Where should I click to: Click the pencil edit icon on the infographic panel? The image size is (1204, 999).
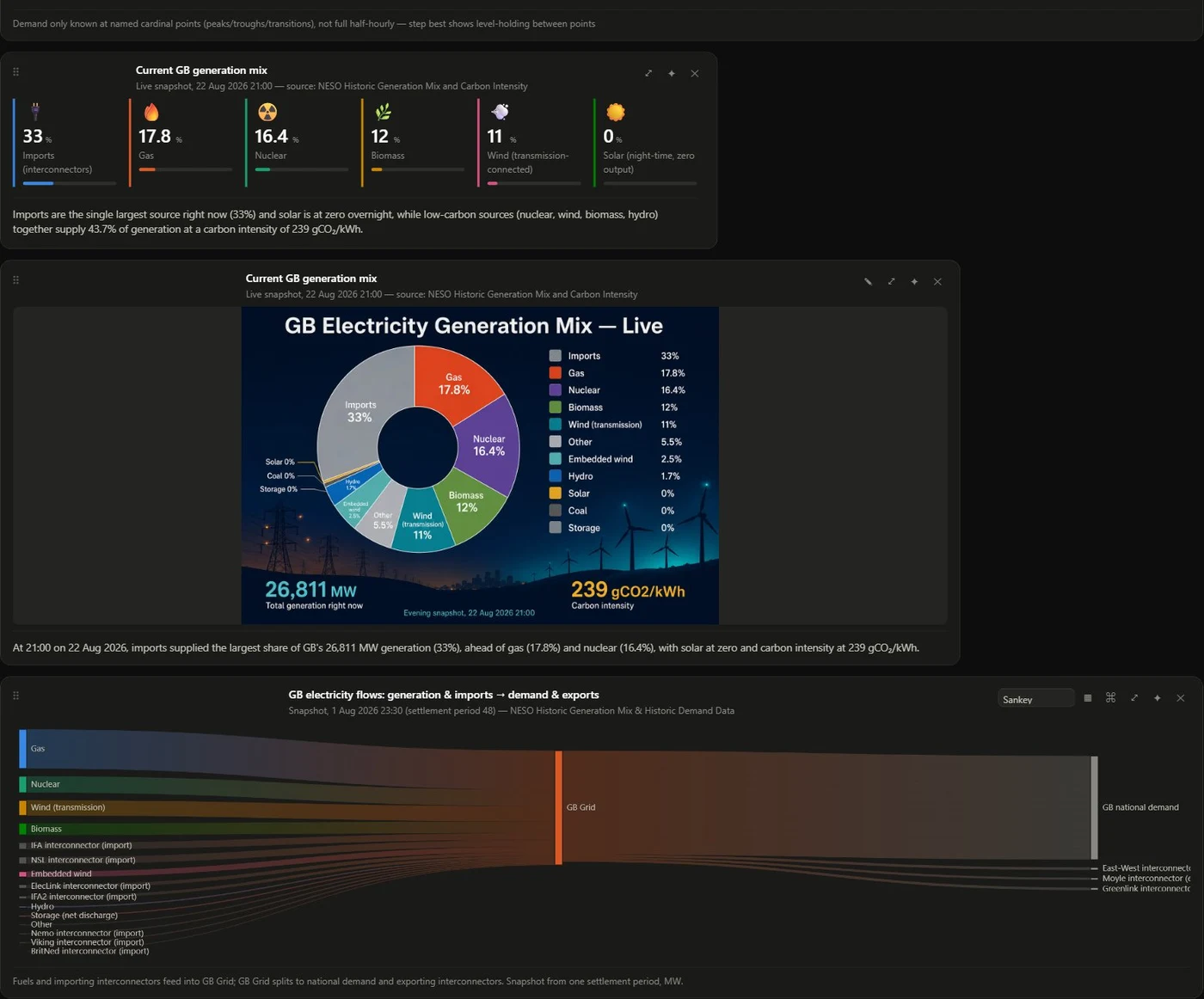click(868, 281)
